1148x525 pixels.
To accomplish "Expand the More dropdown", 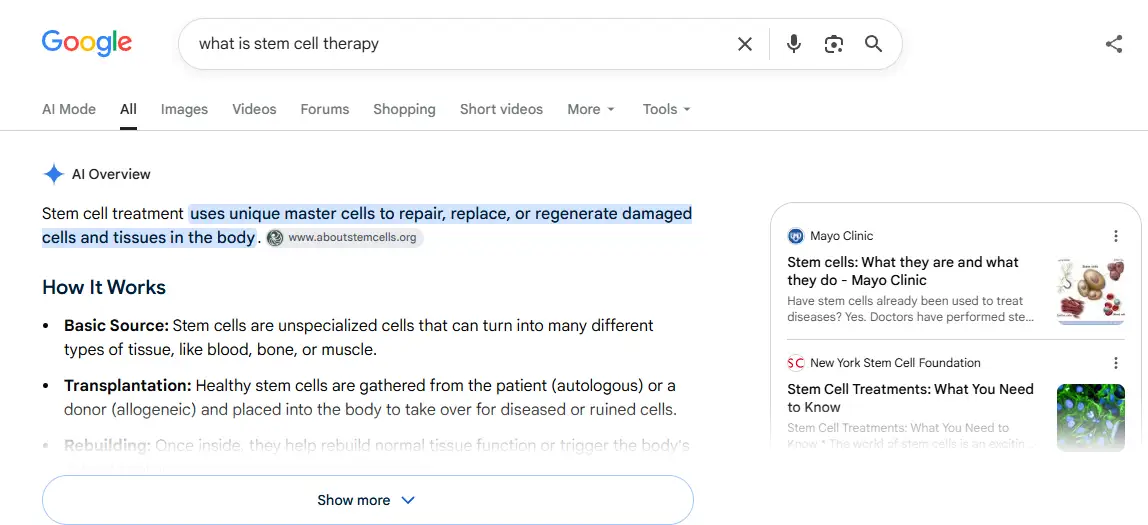I will (591, 109).
